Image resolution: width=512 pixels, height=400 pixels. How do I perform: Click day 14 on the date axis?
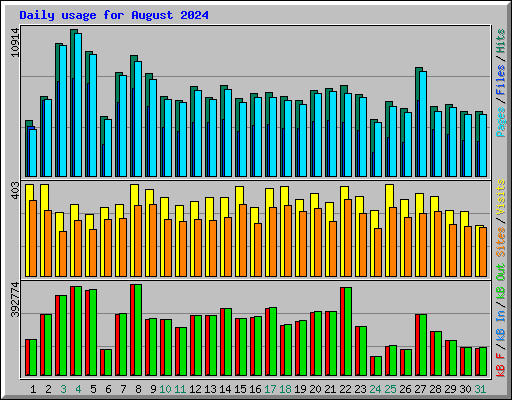pyautogui.click(x=225, y=389)
